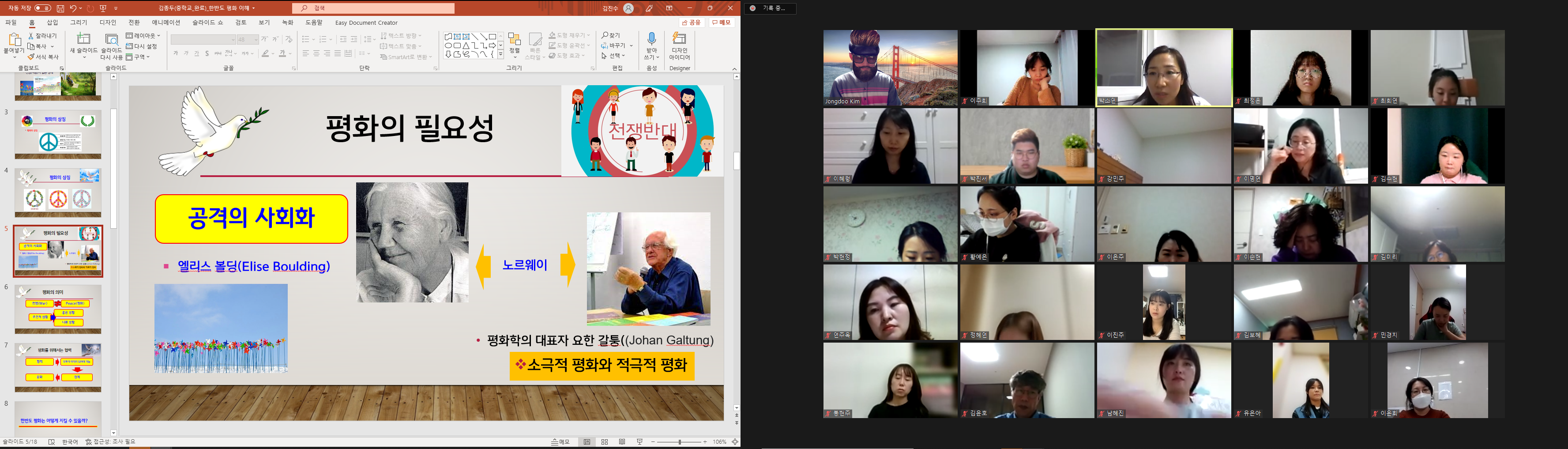The image size is (1568, 449).
Task: Expand the 복사 (Copy) dropdown arrow
Action: pyautogui.click(x=53, y=46)
